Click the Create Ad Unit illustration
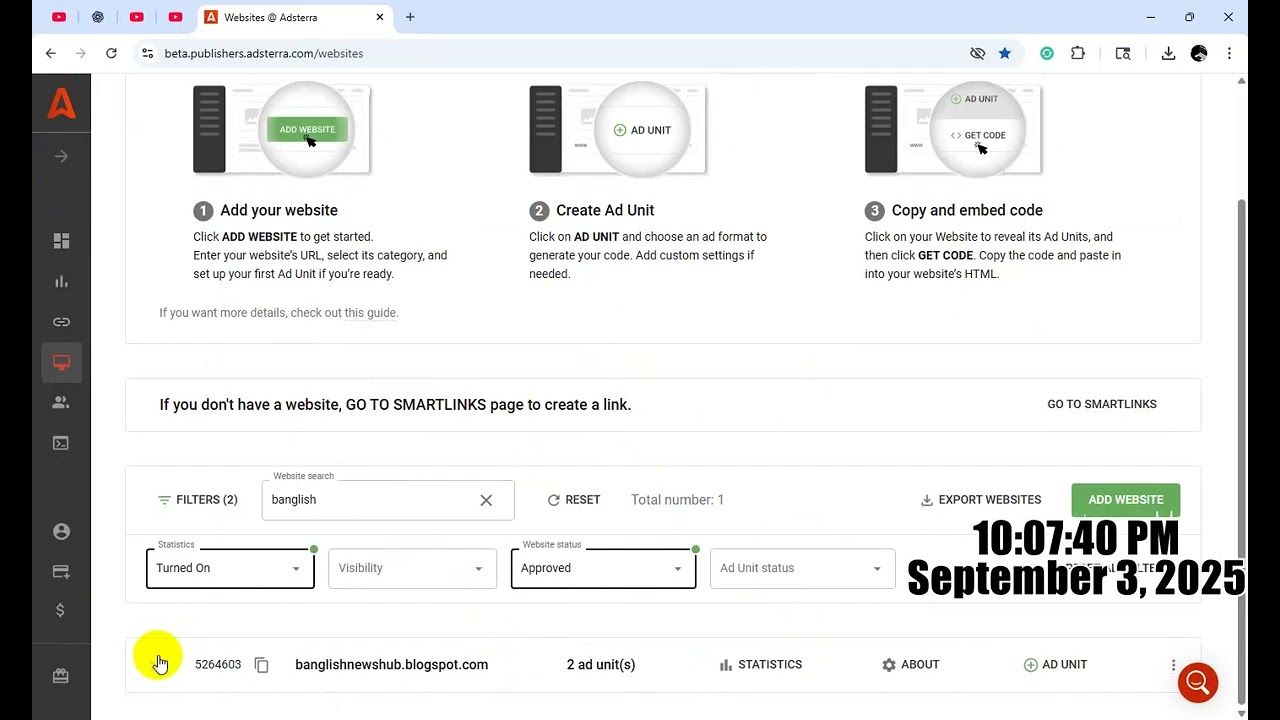Image resolution: width=1280 pixels, height=720 pixels. (618, 130)
